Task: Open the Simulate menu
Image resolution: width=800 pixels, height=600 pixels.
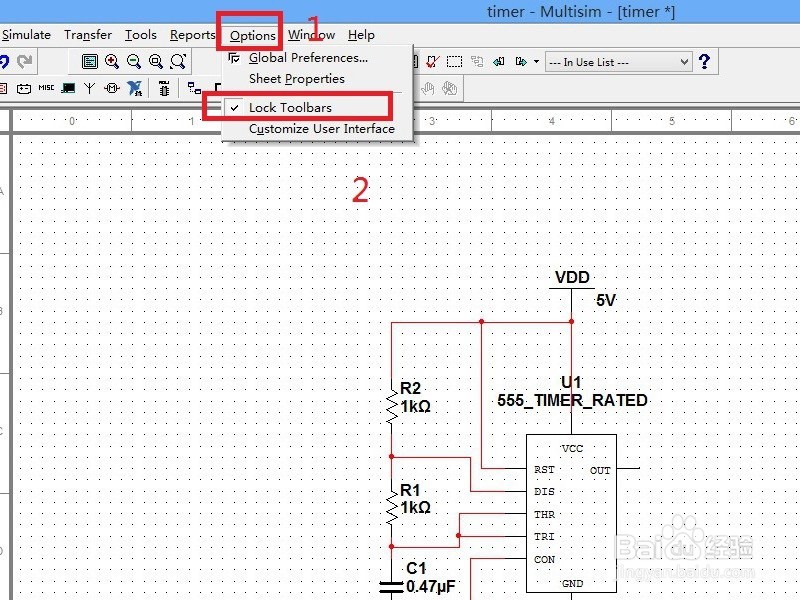Action: [26, 35]
